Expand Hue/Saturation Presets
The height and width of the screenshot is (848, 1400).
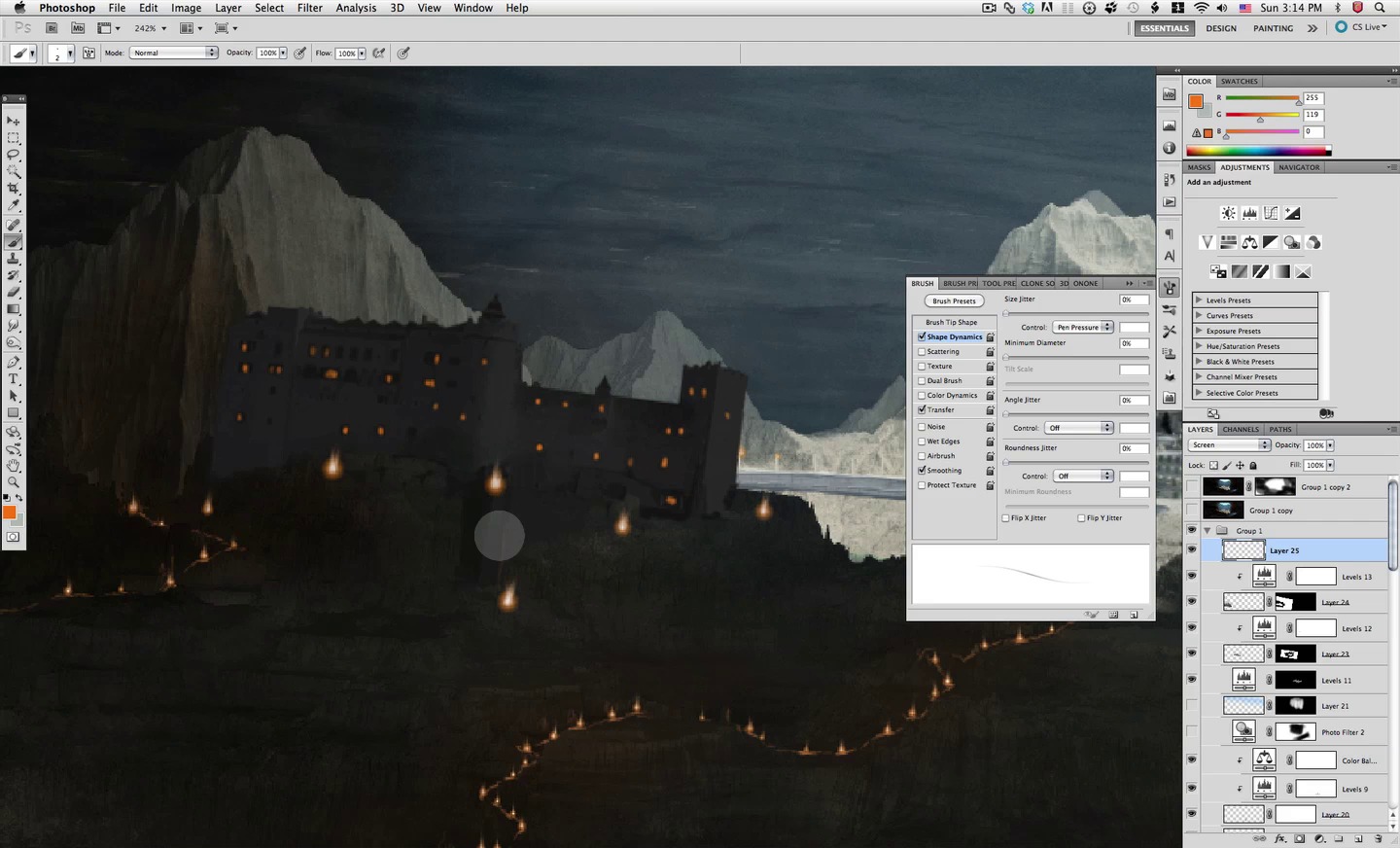[x=1199, y=346]
